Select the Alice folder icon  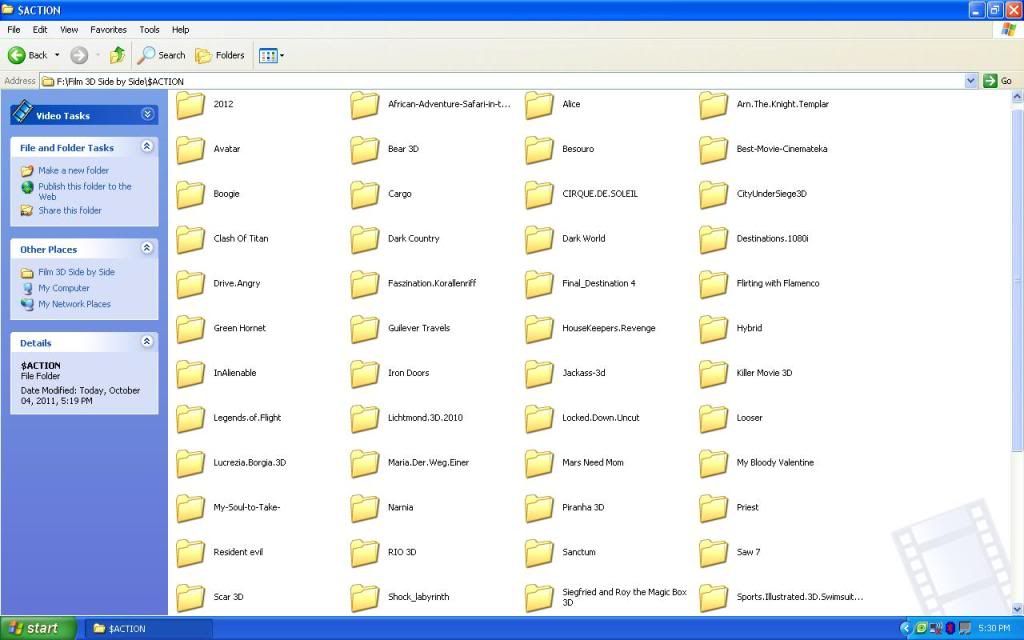coord(539,105)
